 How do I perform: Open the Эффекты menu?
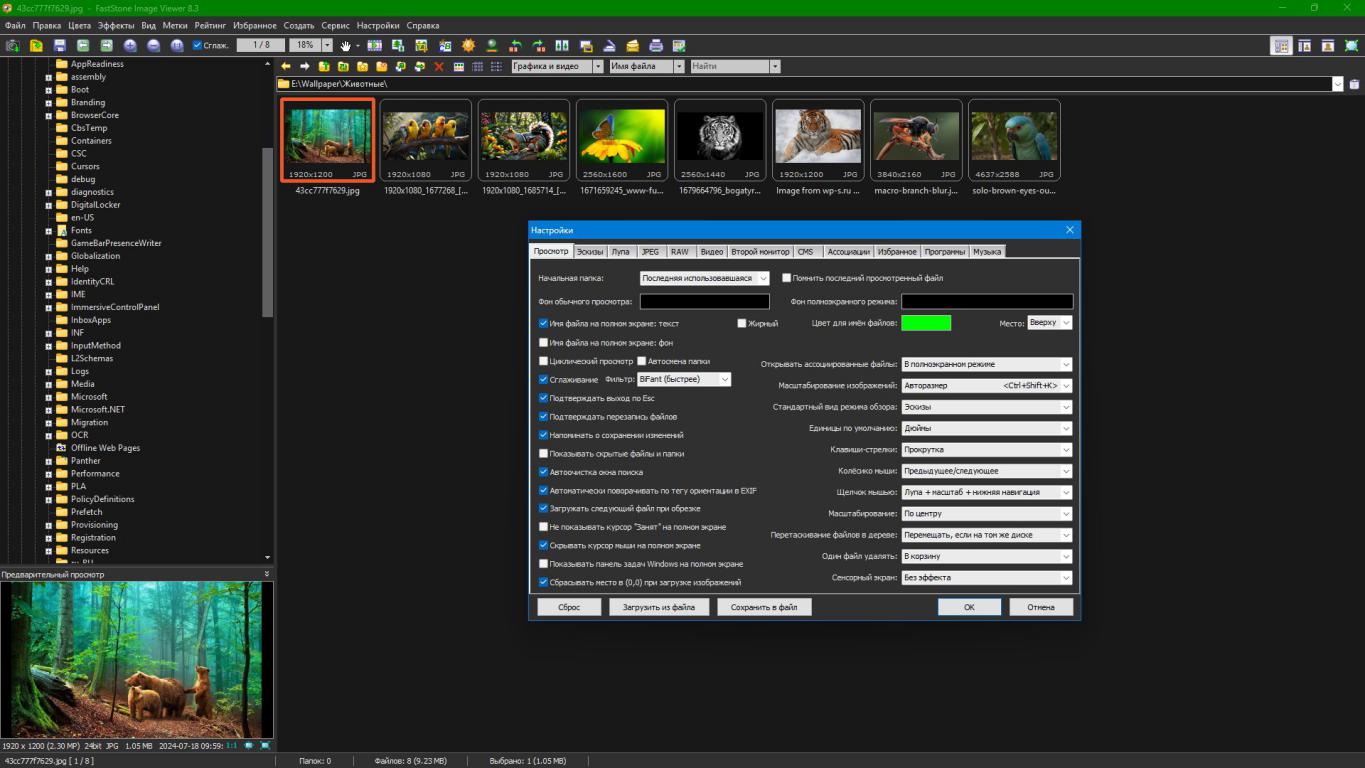[x=116, y=25]
